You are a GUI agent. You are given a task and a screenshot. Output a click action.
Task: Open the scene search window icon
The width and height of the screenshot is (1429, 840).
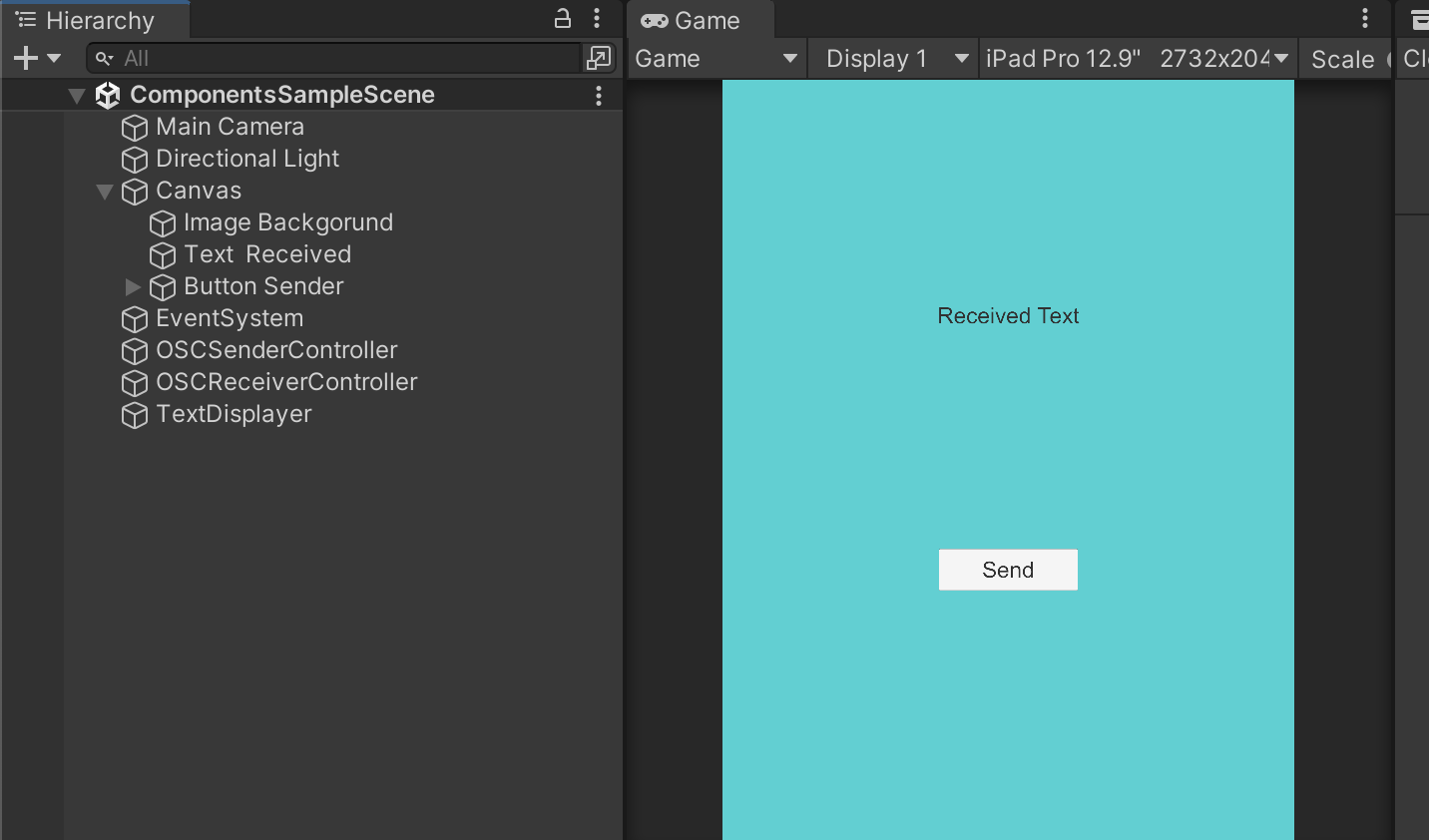pos(599,59)
